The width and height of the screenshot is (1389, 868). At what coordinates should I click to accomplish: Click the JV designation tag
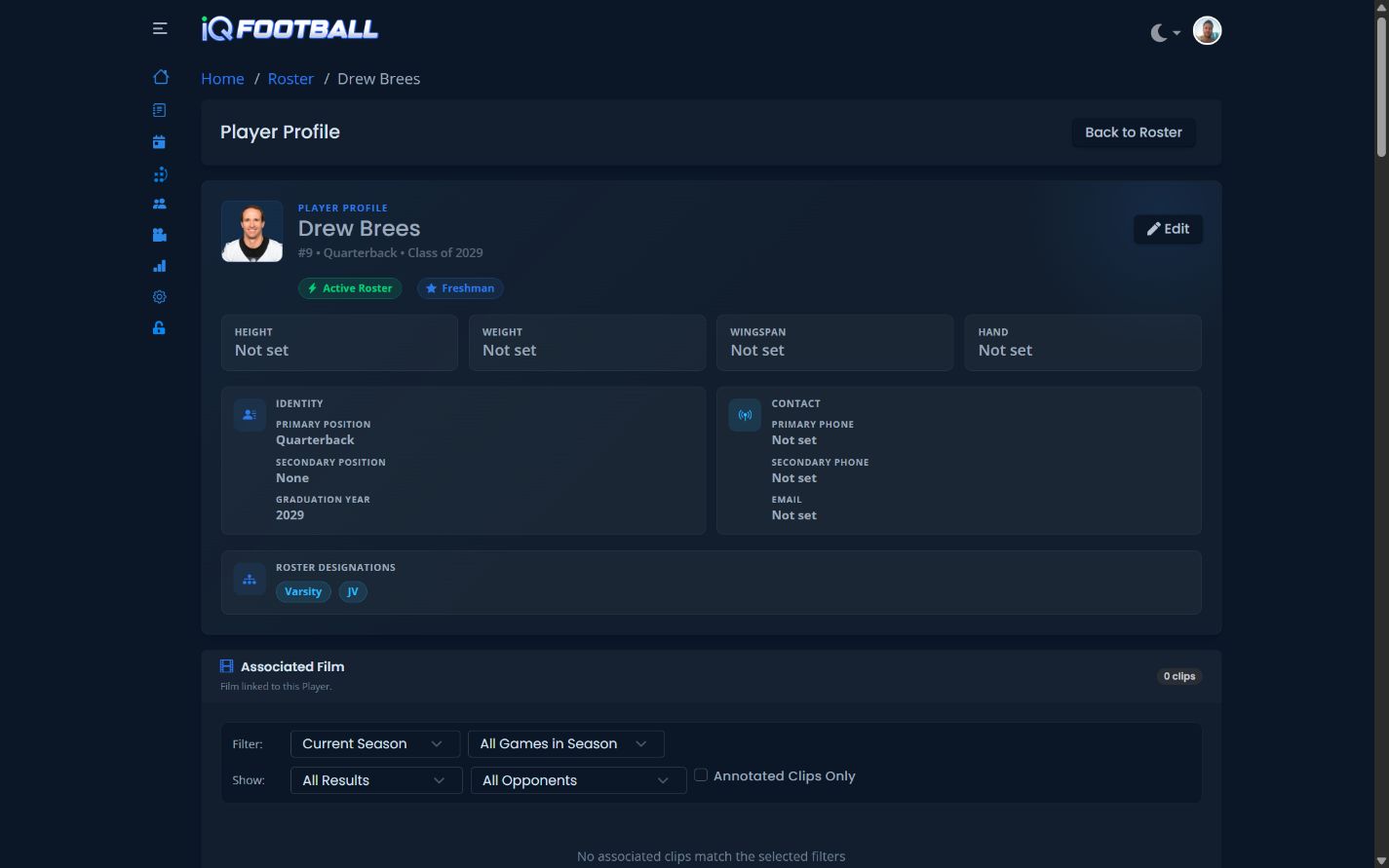tap(353, 591)
